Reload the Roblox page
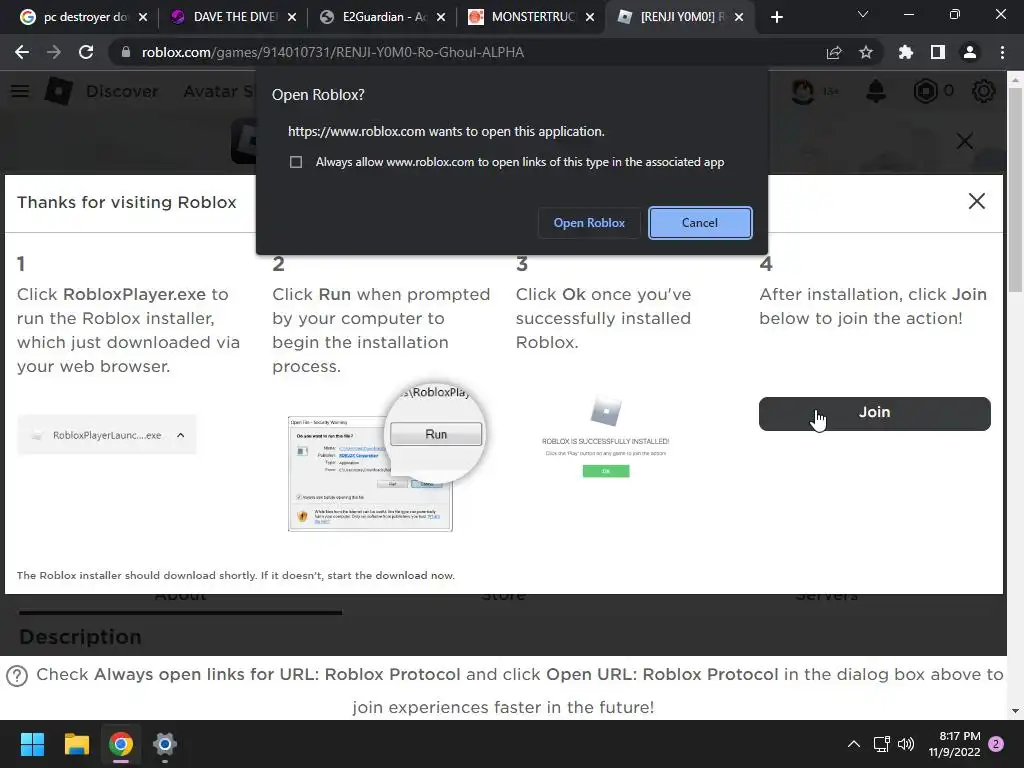Viewport: 1024px width, 768px height. coord(86,52)
